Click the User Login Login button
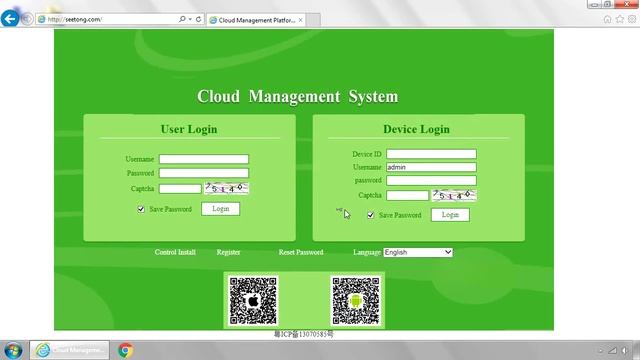The image size is (640, 360). point(220,209)
